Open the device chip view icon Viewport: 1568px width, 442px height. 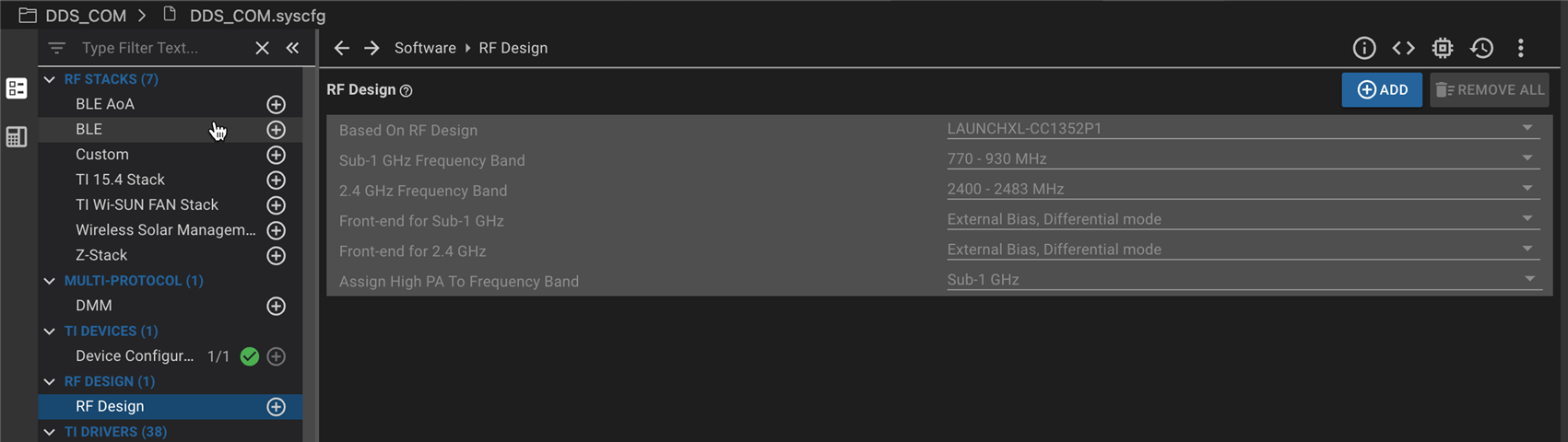(1443, 48)
